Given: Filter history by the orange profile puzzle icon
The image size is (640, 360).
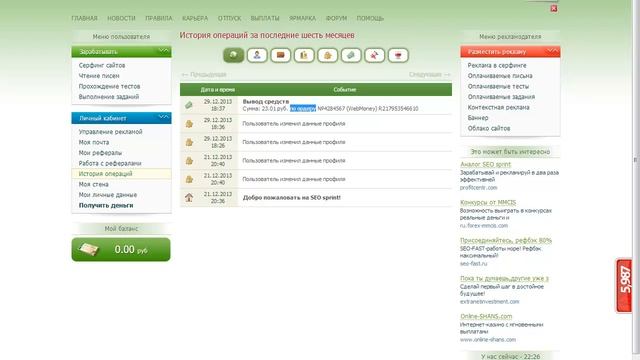Looking at the screenshot, I should pos(327,55).
